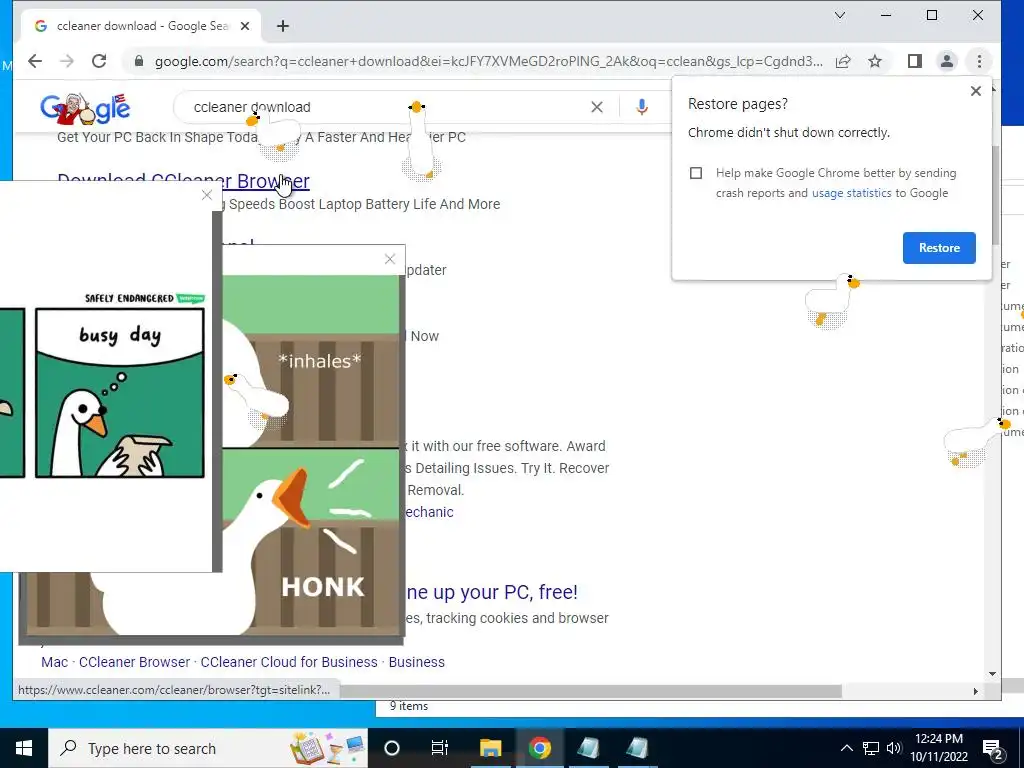The image size is (1024, 768).
Task: Select the ccleaner download - Google Search tab
Action: (x=141, y=26)
